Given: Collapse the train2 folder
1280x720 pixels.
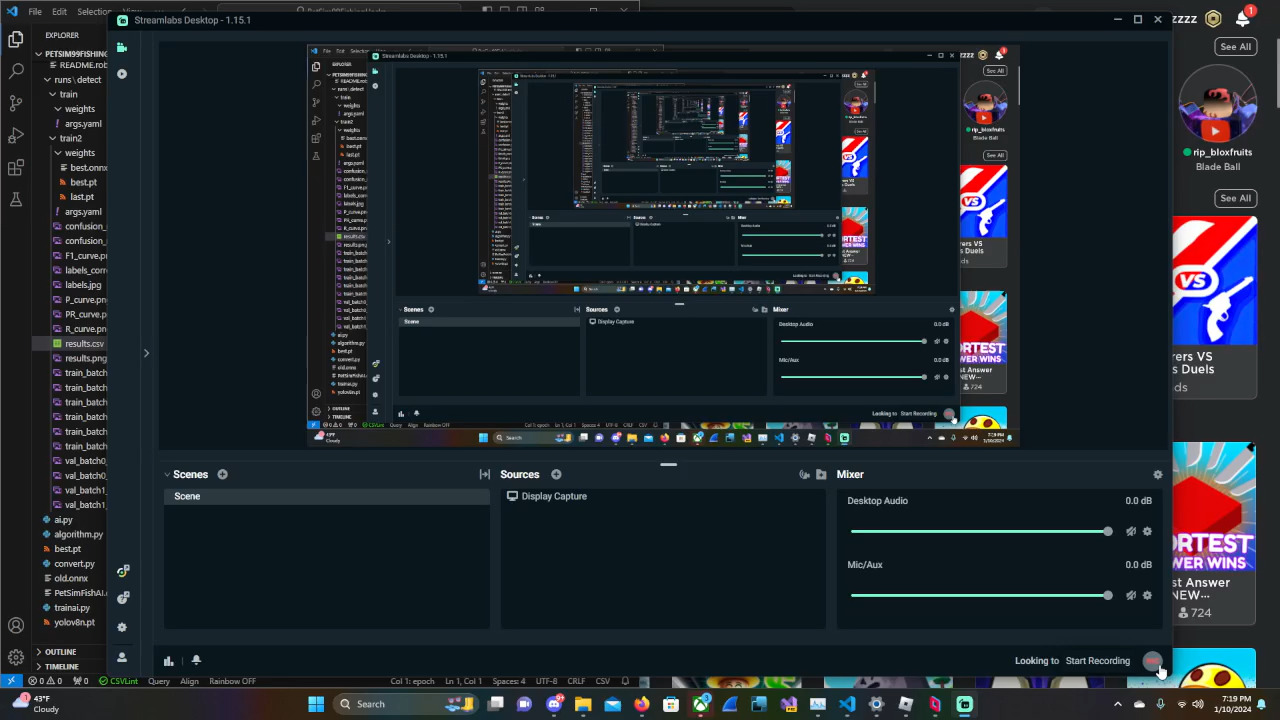Looking at the screenshot, I should coord(70,138).
